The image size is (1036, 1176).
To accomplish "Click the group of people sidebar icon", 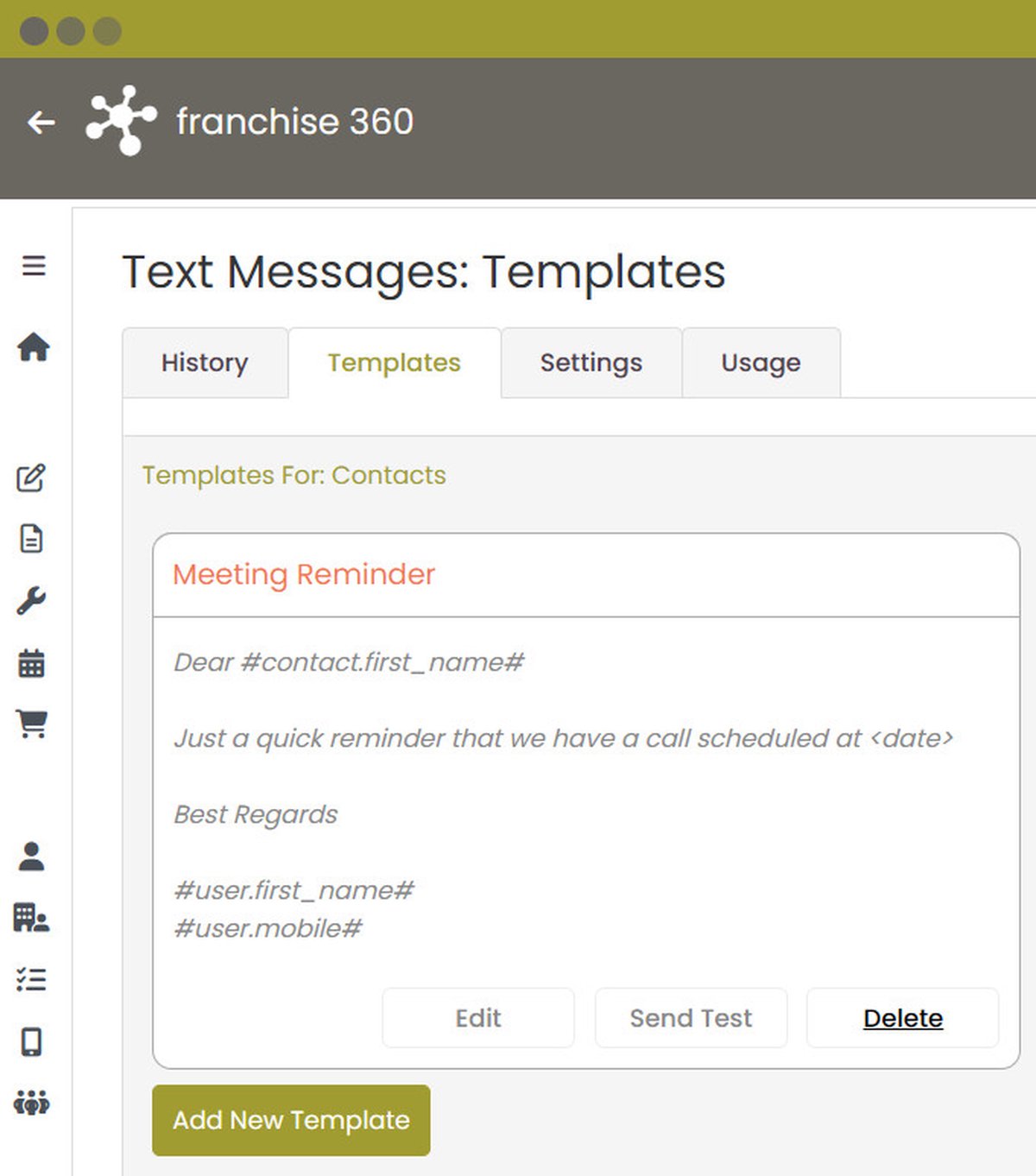I will point(32,1103).
